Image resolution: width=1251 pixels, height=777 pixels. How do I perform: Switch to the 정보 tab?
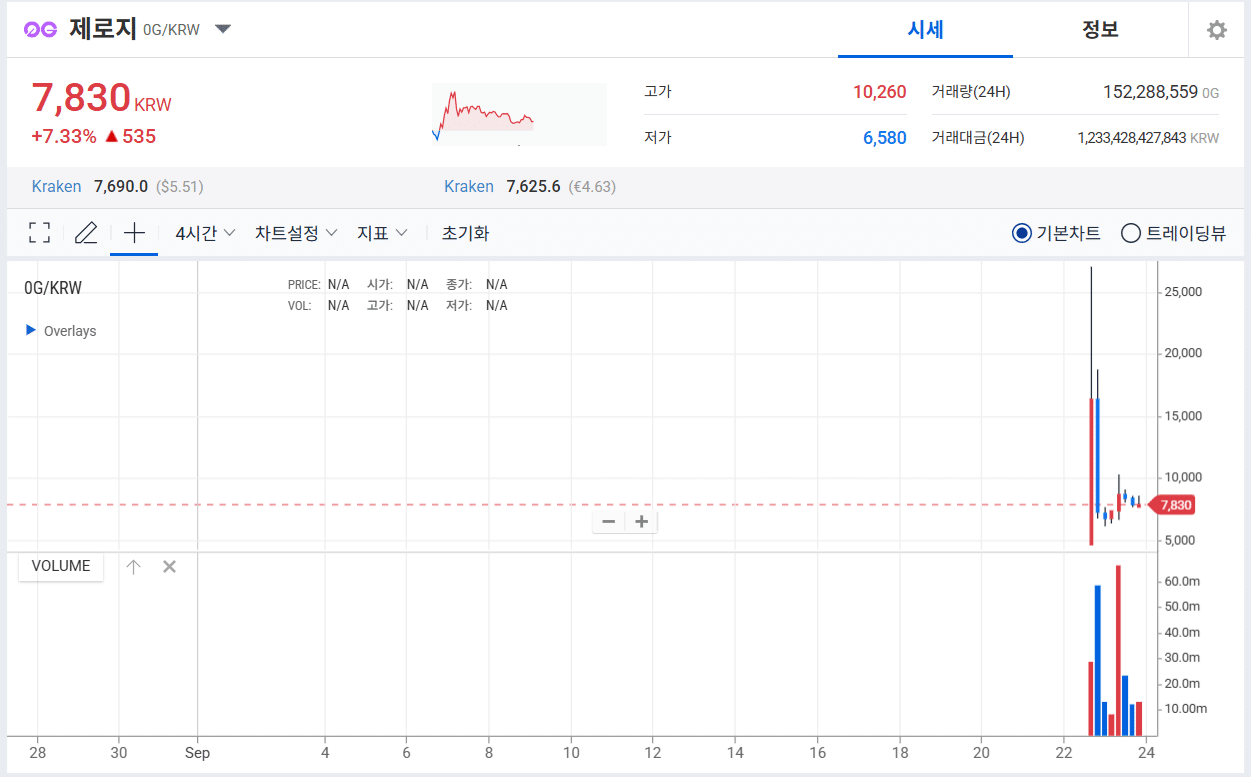point(1100,30)
